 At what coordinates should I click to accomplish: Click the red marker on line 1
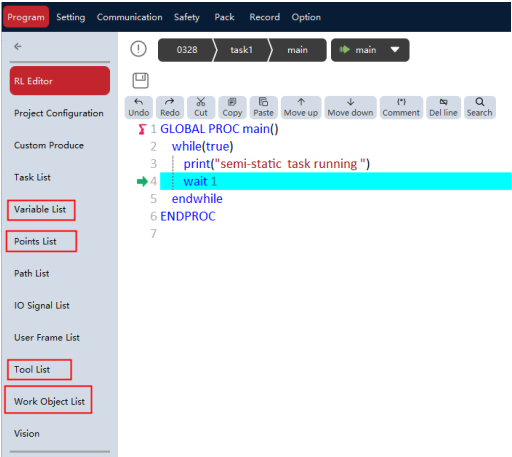tap(142, 129)
